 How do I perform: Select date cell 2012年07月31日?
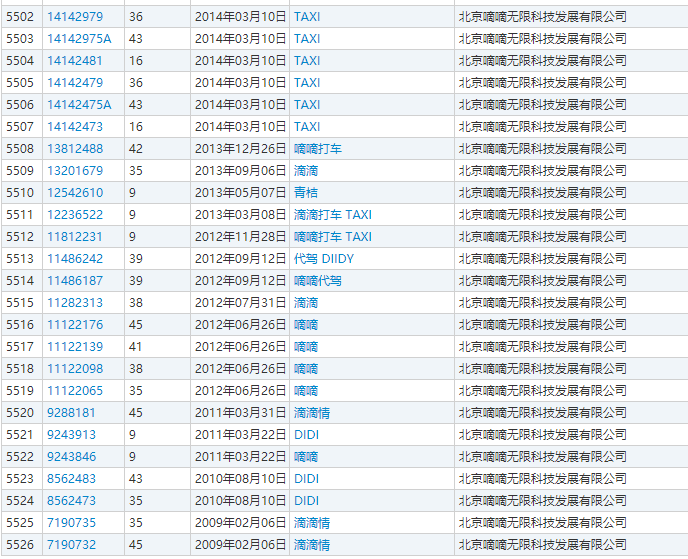point(240,303)
